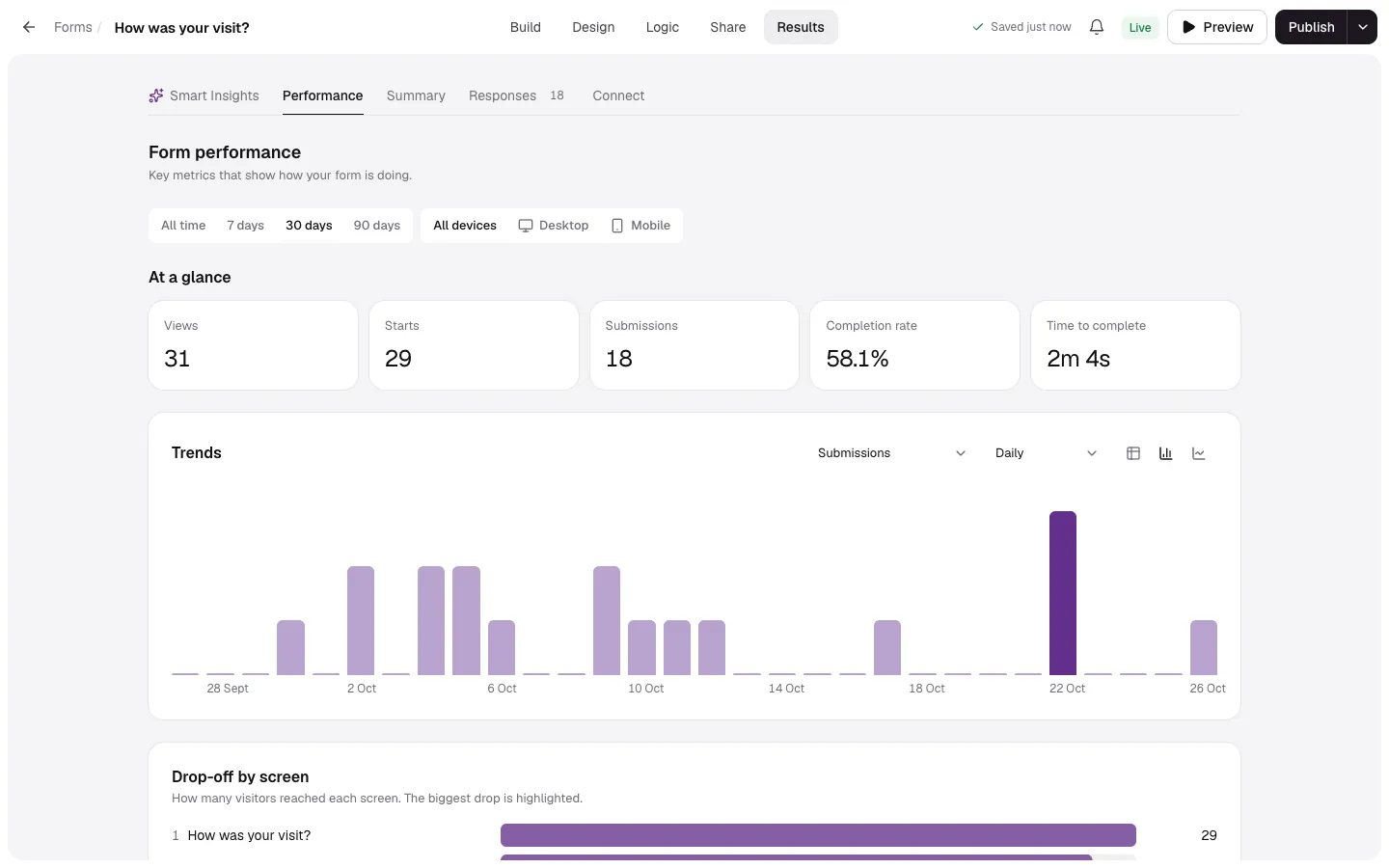Switch Trends to line chart icon
This screenshot has width=1389, height=868.
1199,453
